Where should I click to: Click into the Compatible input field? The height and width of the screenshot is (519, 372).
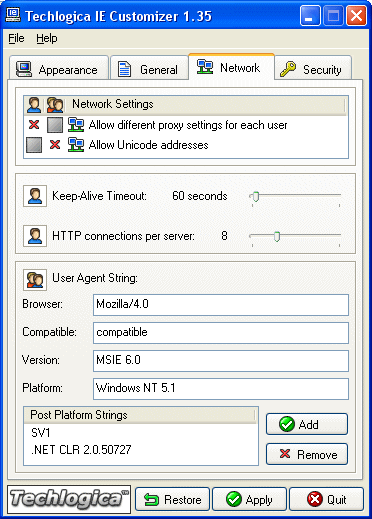tap(221, 333)
